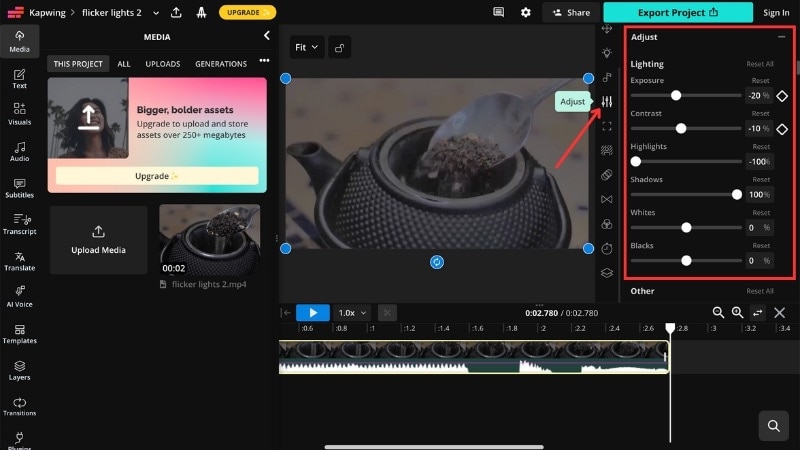Screen dimensions: 800x450
Task: Click the Adjust sliders icon in right toolbar
Action: pyautogui.click(x=607, y=102)
